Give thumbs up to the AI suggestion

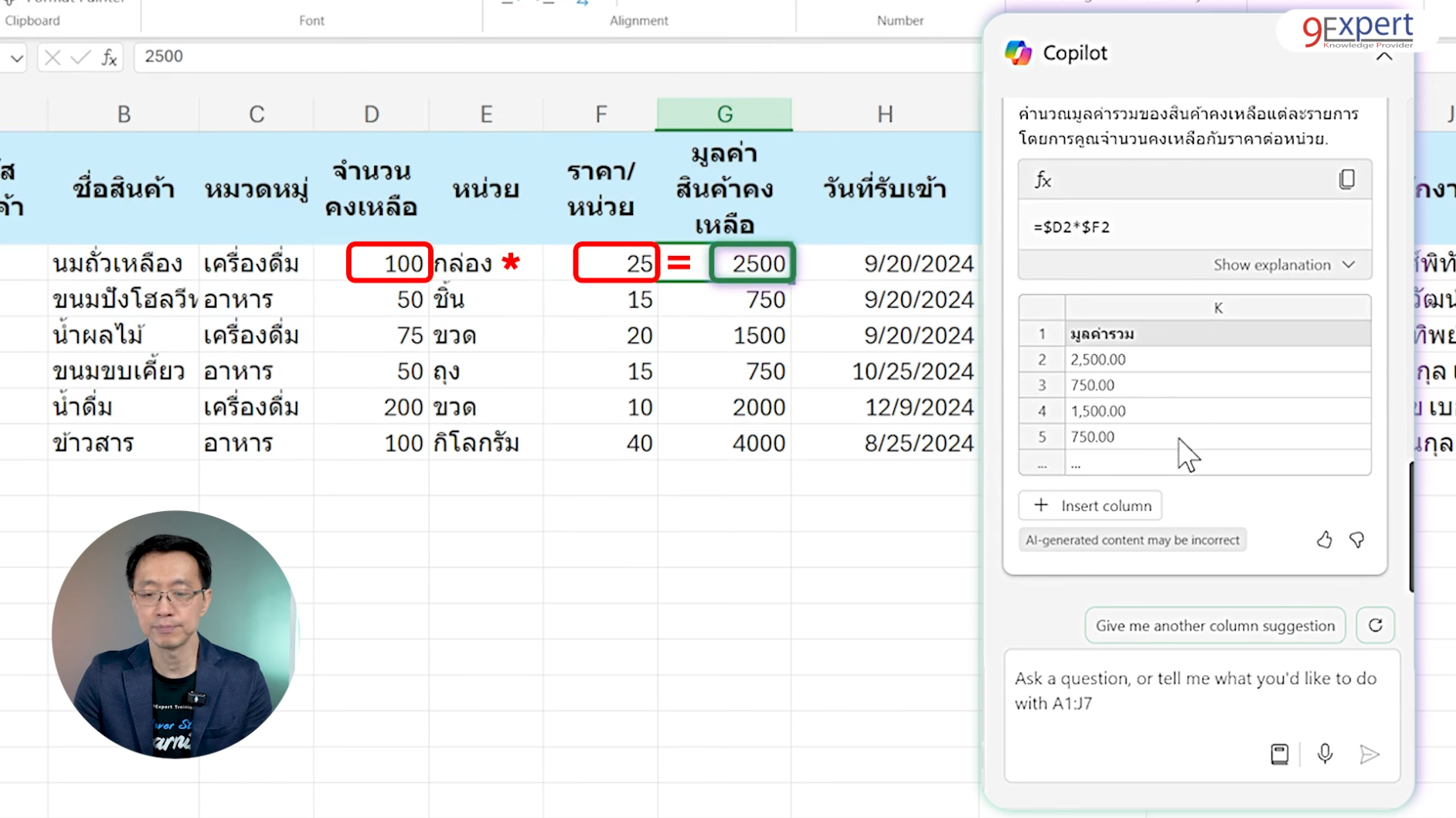tap(1325, 540)
